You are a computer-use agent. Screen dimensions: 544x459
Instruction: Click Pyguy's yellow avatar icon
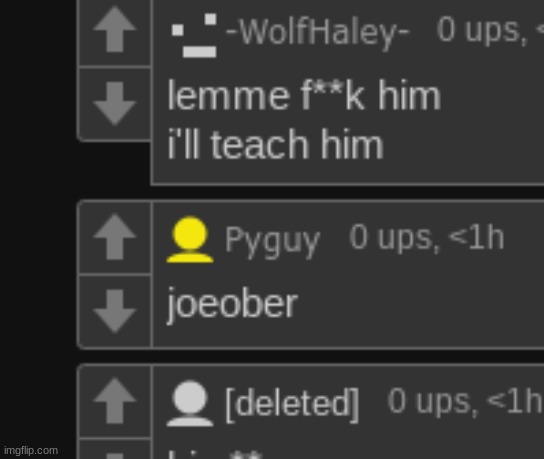coord(190,239)
